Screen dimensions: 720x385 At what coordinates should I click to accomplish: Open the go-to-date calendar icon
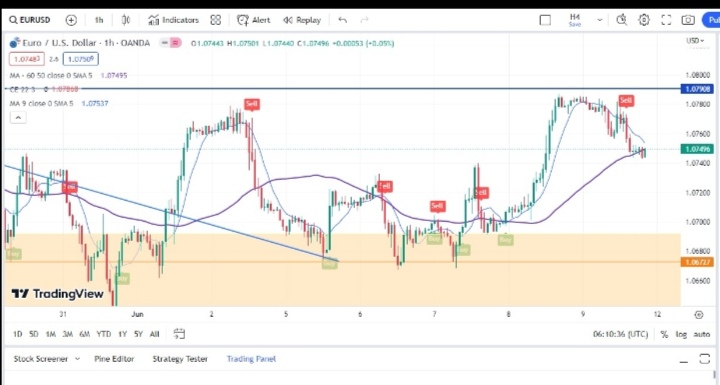click(x=179, y=334)
